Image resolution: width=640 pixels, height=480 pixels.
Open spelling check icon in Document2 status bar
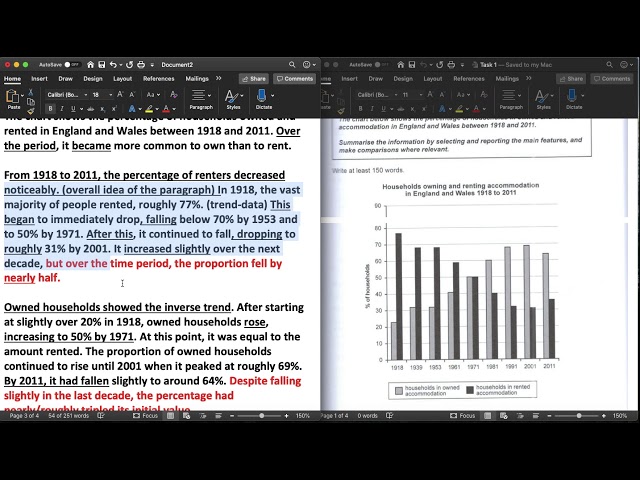pos(101,416)
